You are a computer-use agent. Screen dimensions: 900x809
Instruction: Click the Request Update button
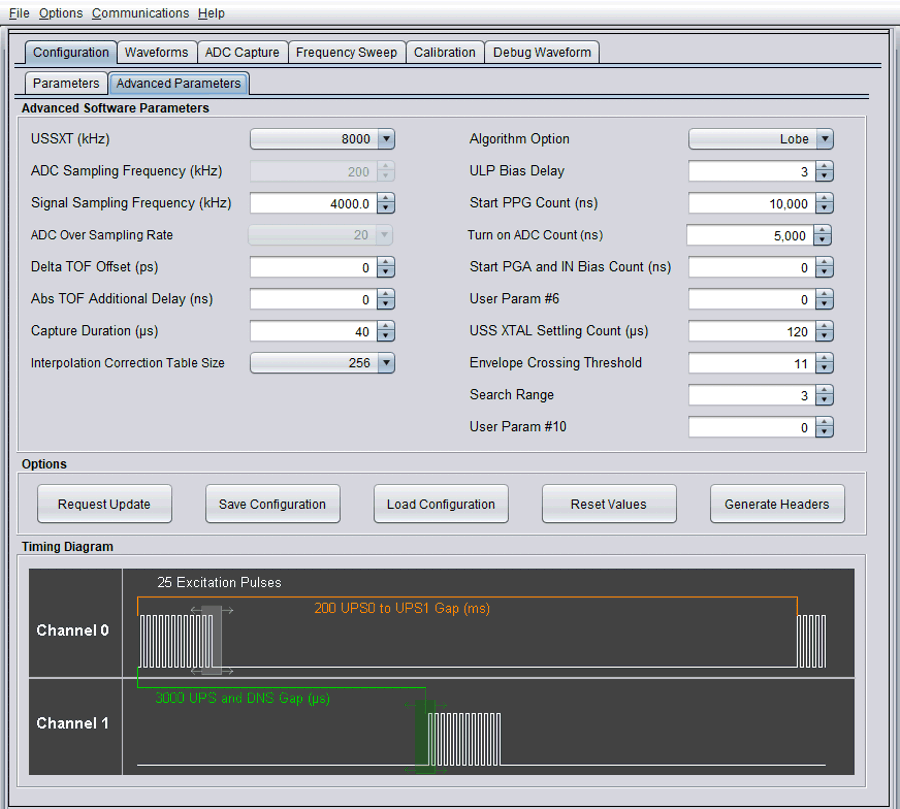104,504
